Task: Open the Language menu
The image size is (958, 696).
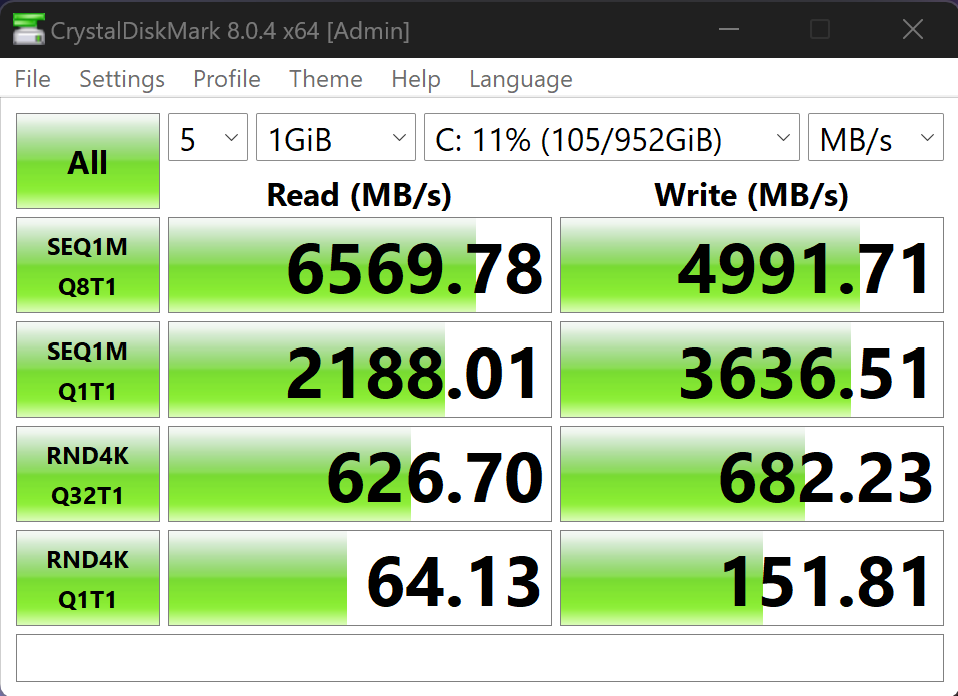Action: click(x=521, y=79)
